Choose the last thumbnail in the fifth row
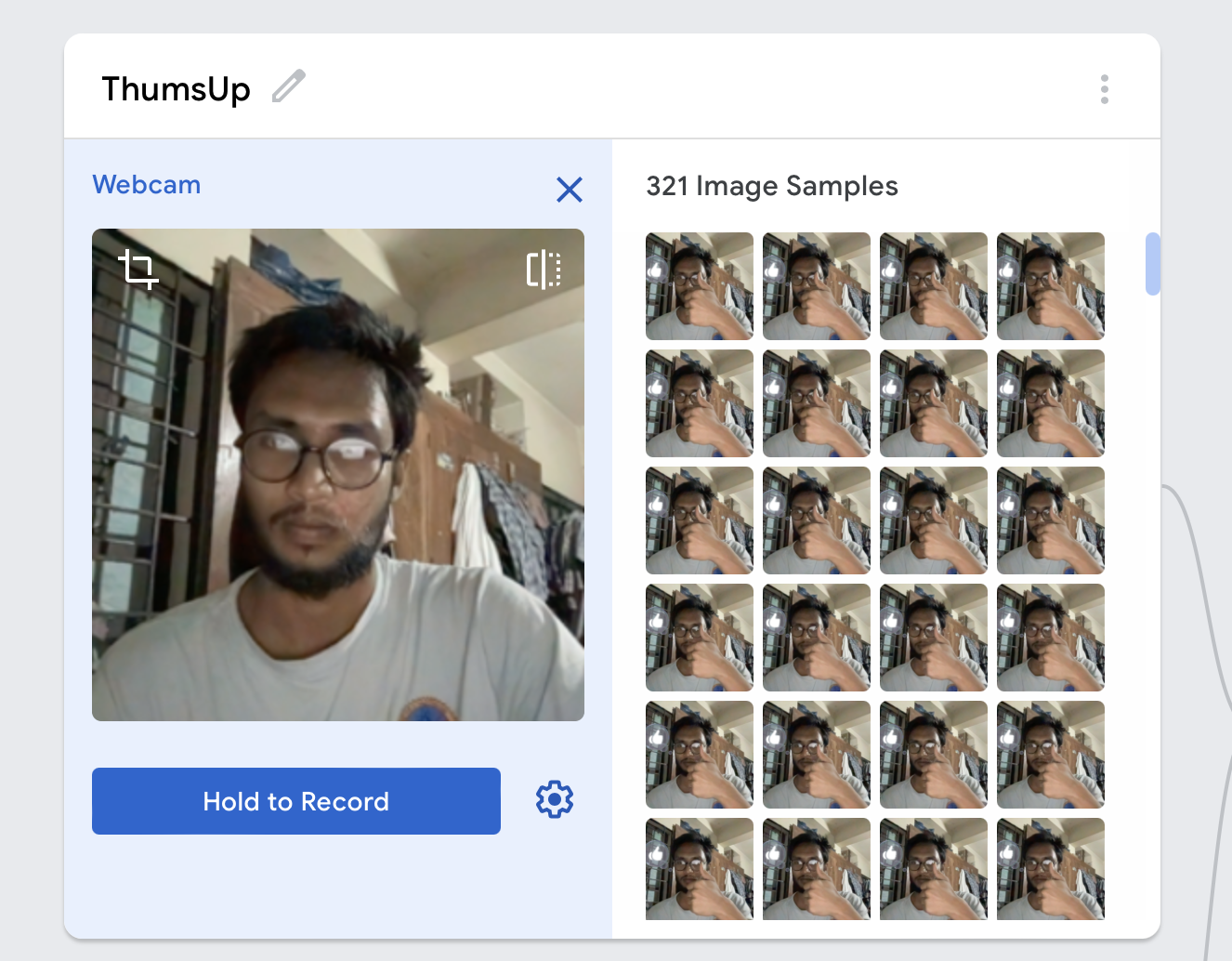 (x=1051, y=755)
